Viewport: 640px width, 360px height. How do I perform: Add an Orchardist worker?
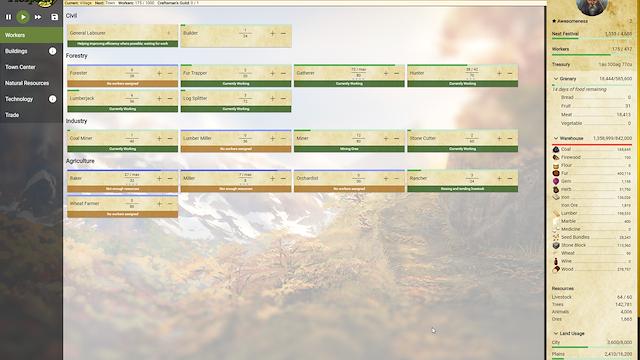click(x=386, y=178)
